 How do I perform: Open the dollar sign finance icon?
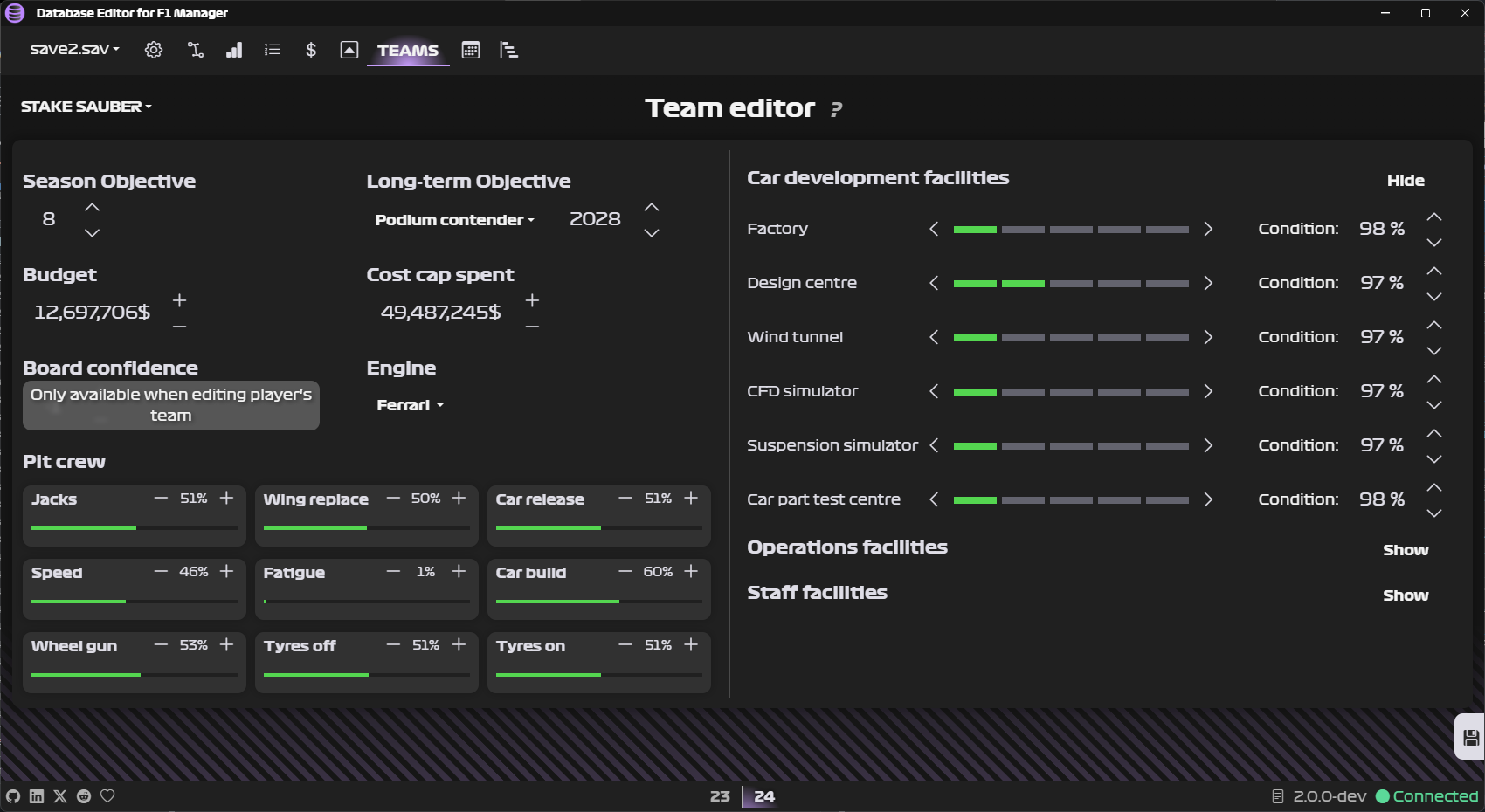click(x=311, y=50)
